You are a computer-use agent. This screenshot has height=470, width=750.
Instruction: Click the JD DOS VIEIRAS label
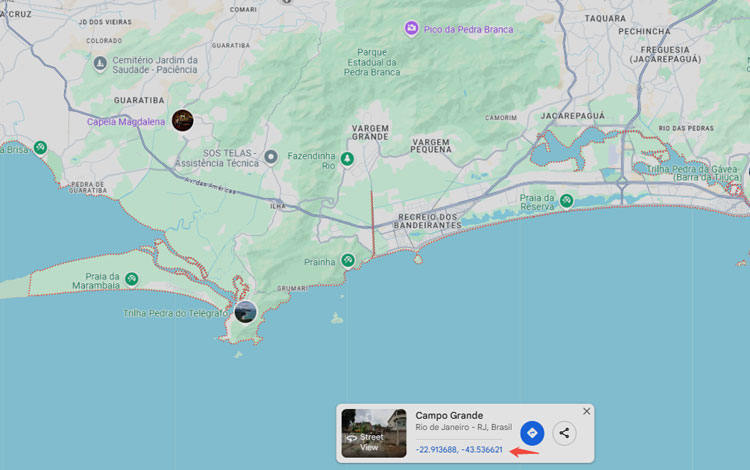[x=105, y=22]
